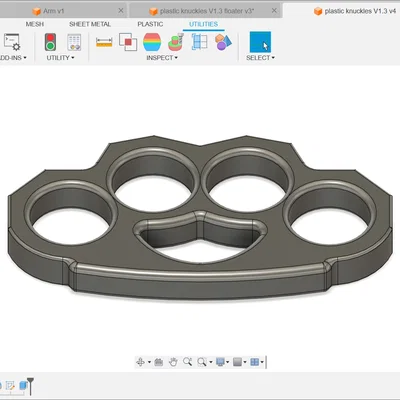Close the plastic knuckles floater v3 tab
400x400 pixels.
click(274, 11)
